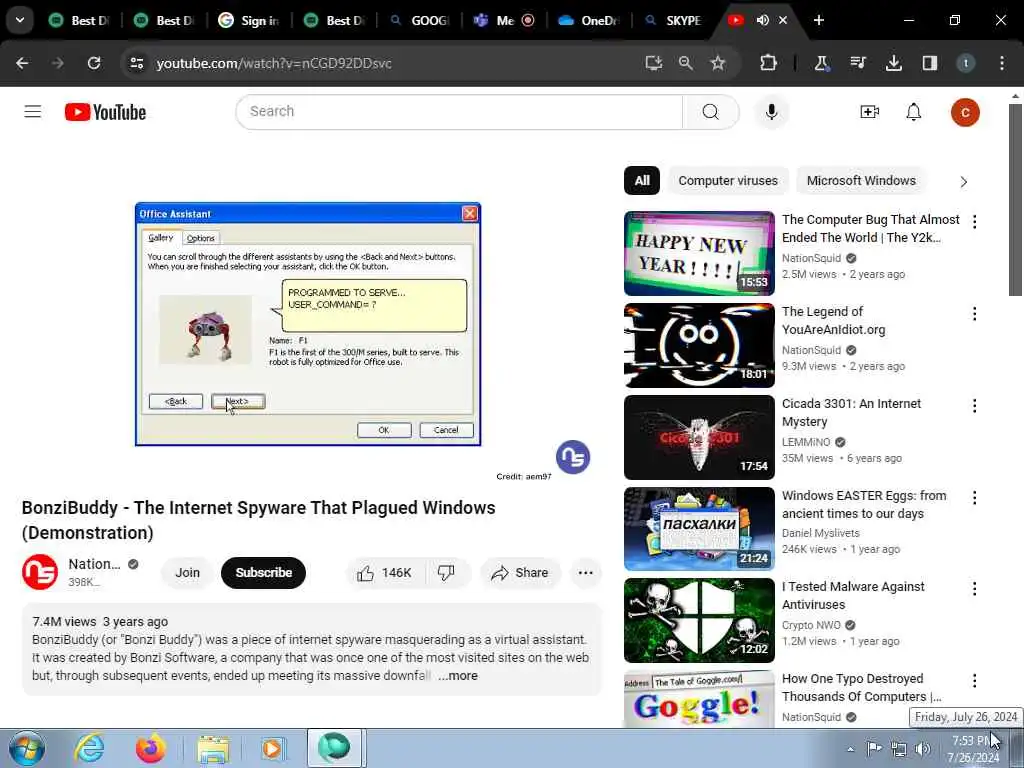
Task: Play the I Tested Malware thumbnail
Action: 699,620
